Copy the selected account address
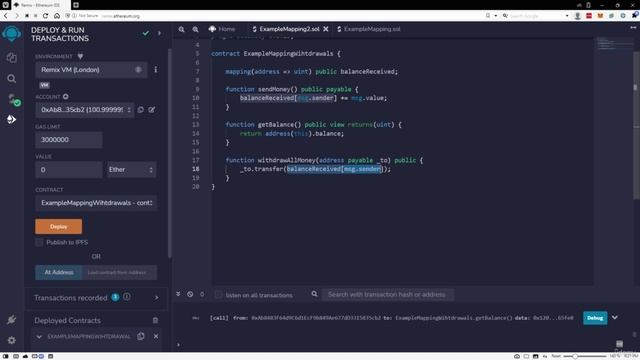640x360 pixels. [x=140, y=110]
